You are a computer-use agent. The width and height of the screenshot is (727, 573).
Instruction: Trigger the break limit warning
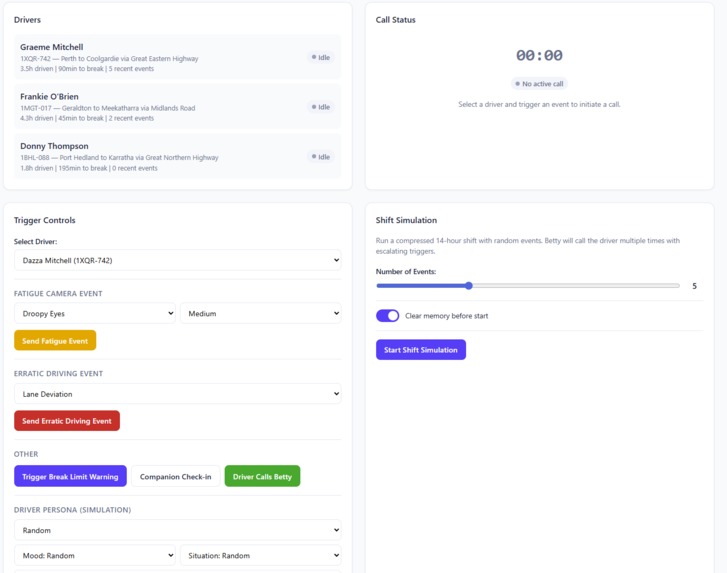click(x=70, y=476)
